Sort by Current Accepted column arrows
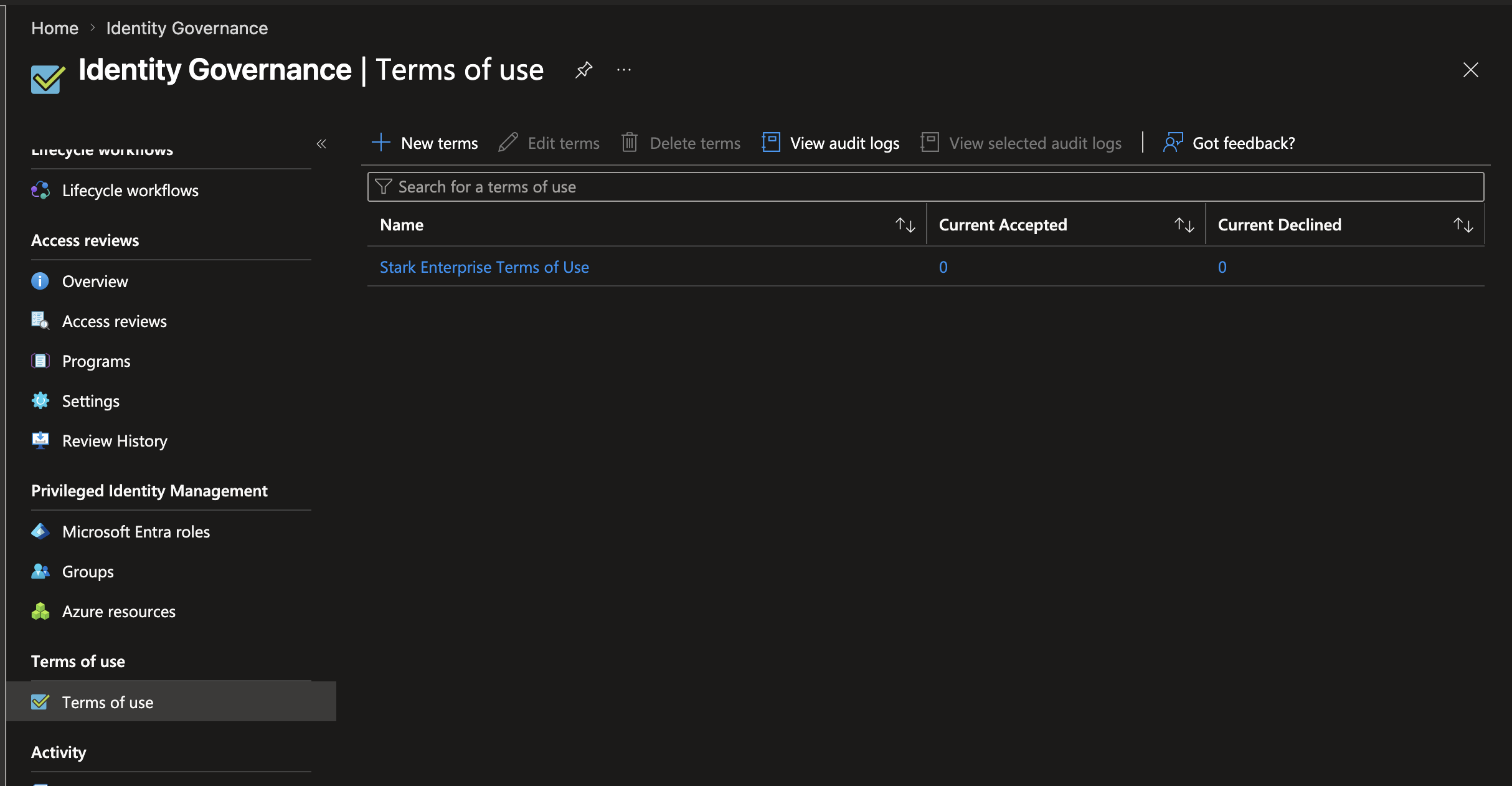This screenshot has width=1512, height=786. pyautogui.click(x=1184, y=225)
